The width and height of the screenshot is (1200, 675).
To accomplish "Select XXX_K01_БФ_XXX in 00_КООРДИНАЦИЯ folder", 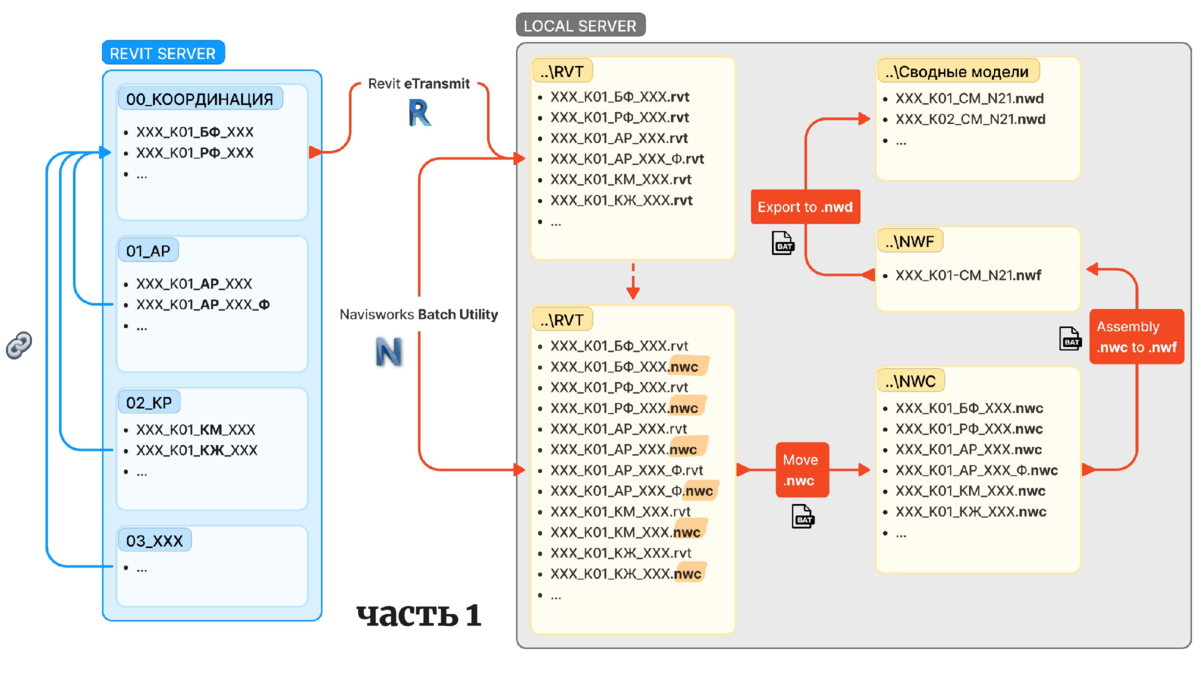I will point(195,132).
